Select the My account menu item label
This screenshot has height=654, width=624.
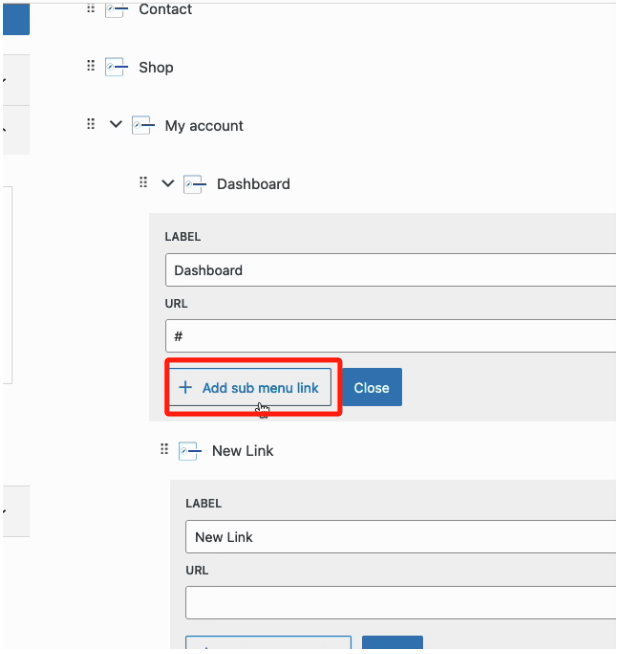coord(204,126)
